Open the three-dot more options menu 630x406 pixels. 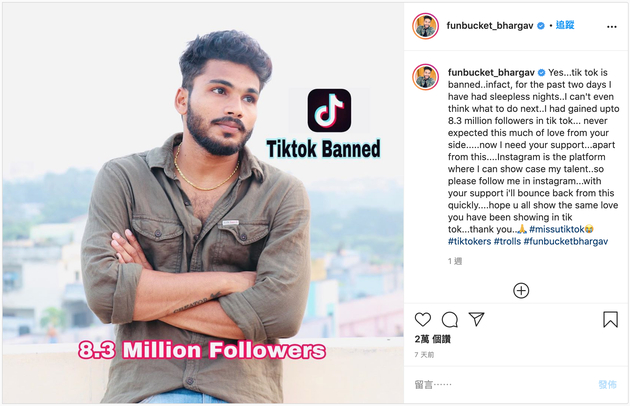point(611,26)
